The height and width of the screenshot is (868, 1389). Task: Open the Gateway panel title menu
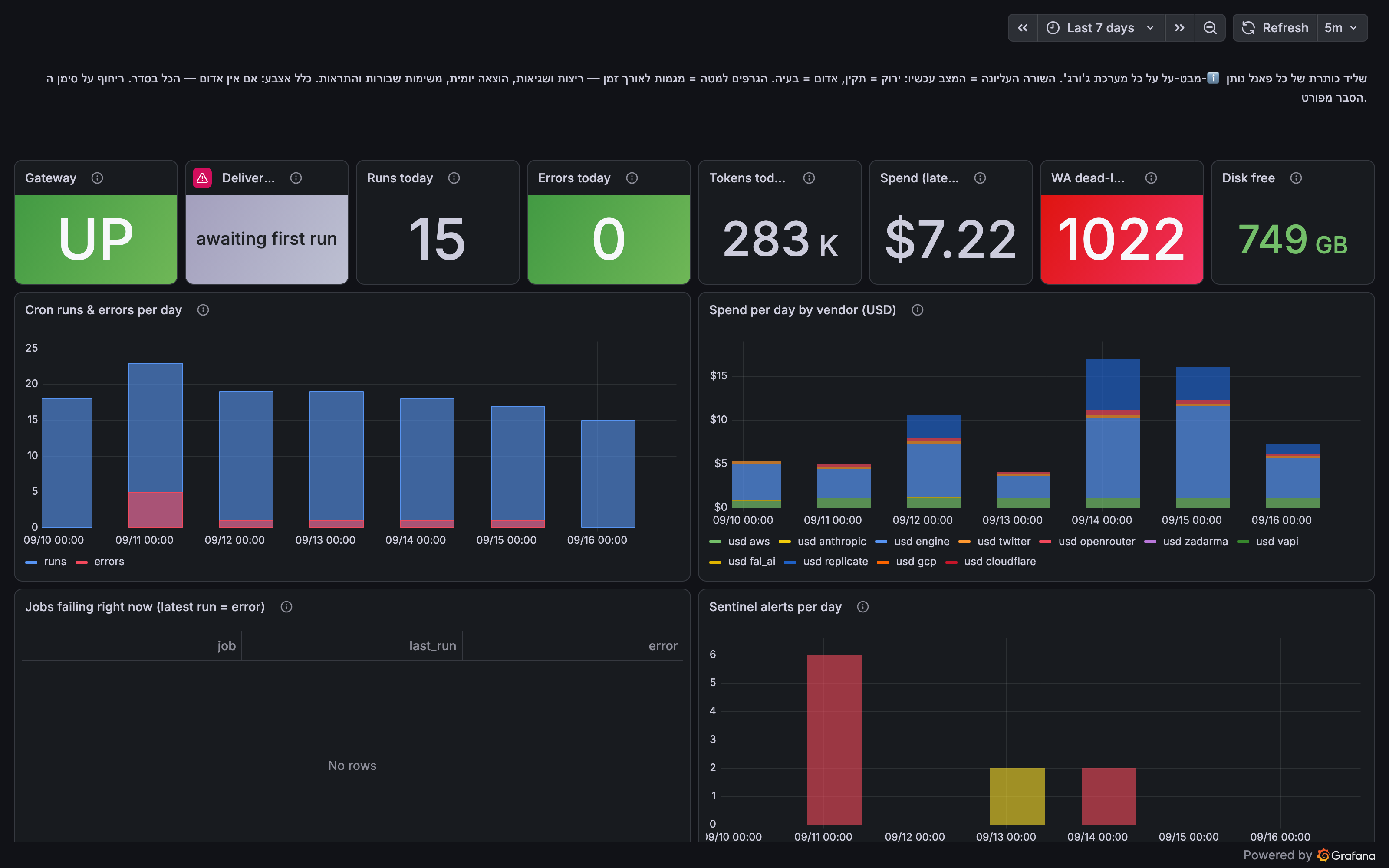click(50, 178)
